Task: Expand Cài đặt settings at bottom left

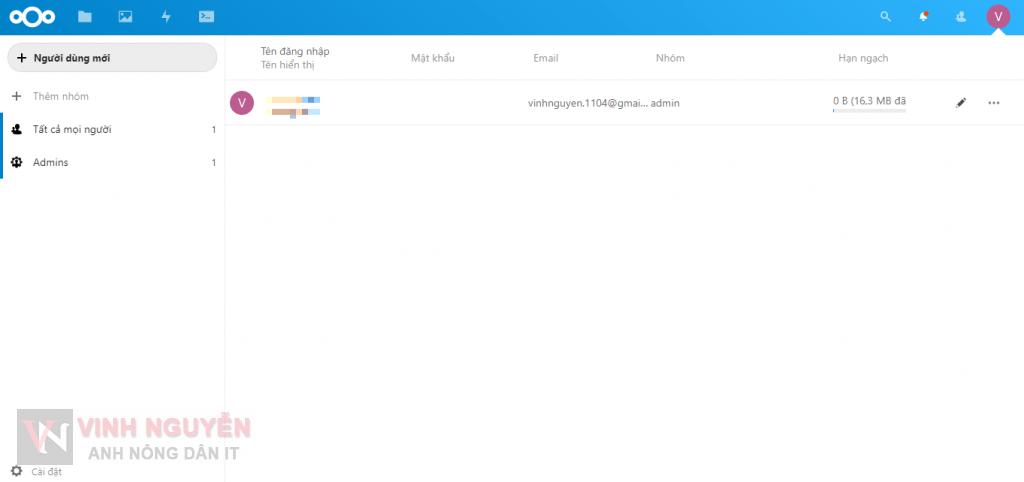Action: click(x=38, y=471)
